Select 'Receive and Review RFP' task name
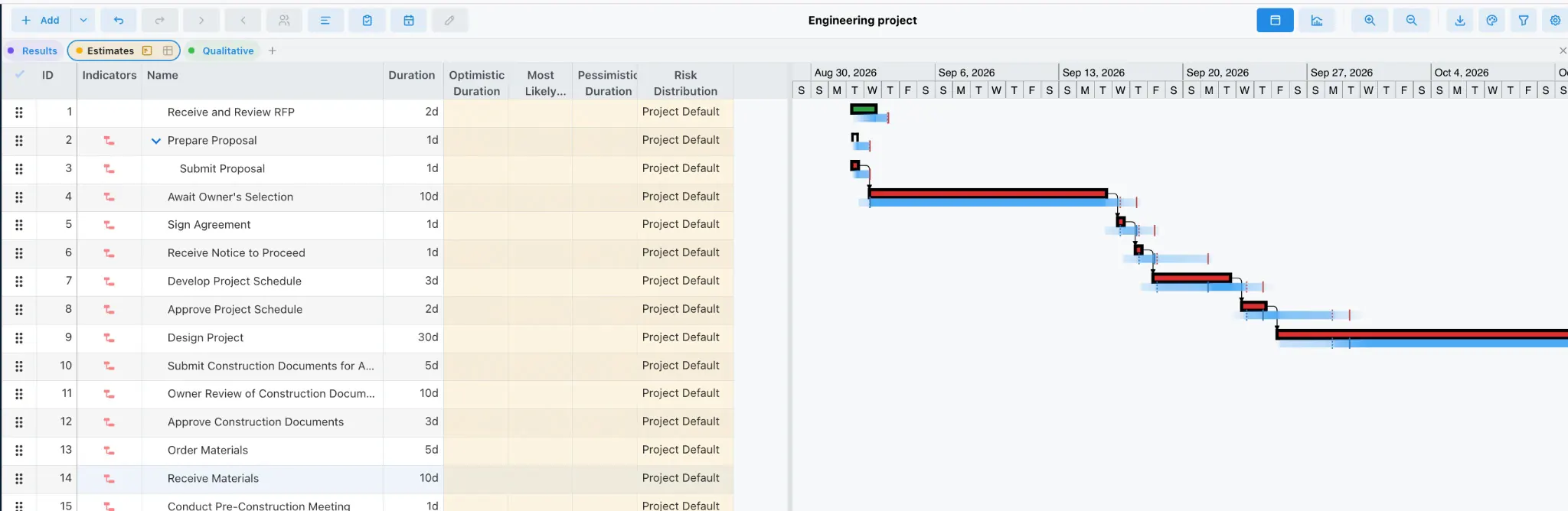Image resolution: width=1568 pixels, height=511 pixels. 231,112
